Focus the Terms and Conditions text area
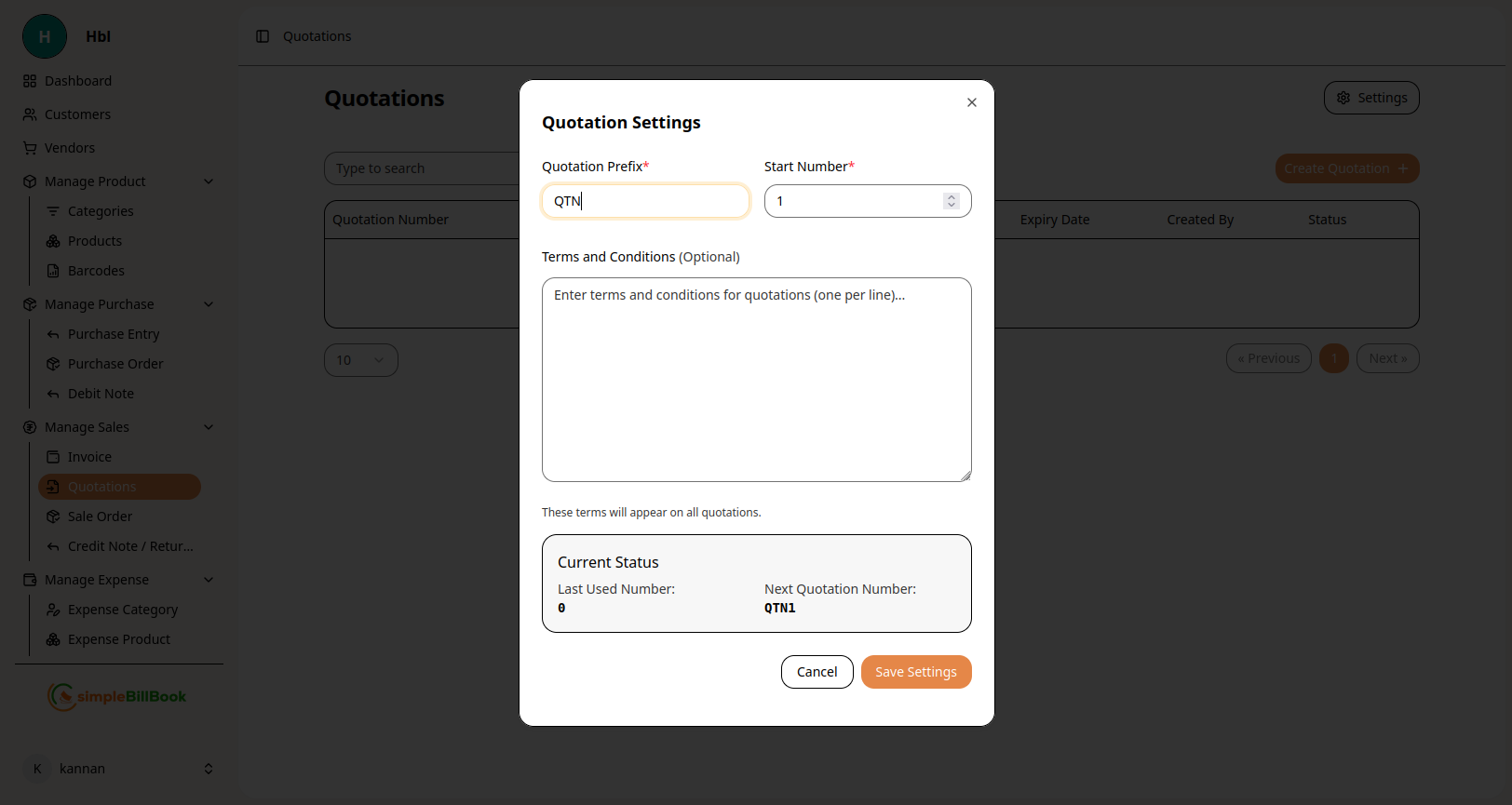 coord(756,380)
